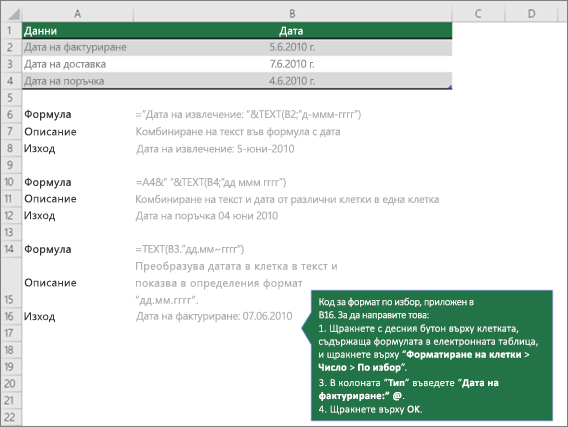Click 'Изход' label in row 16
568x427 pixels.
click(x=39, y=317)
